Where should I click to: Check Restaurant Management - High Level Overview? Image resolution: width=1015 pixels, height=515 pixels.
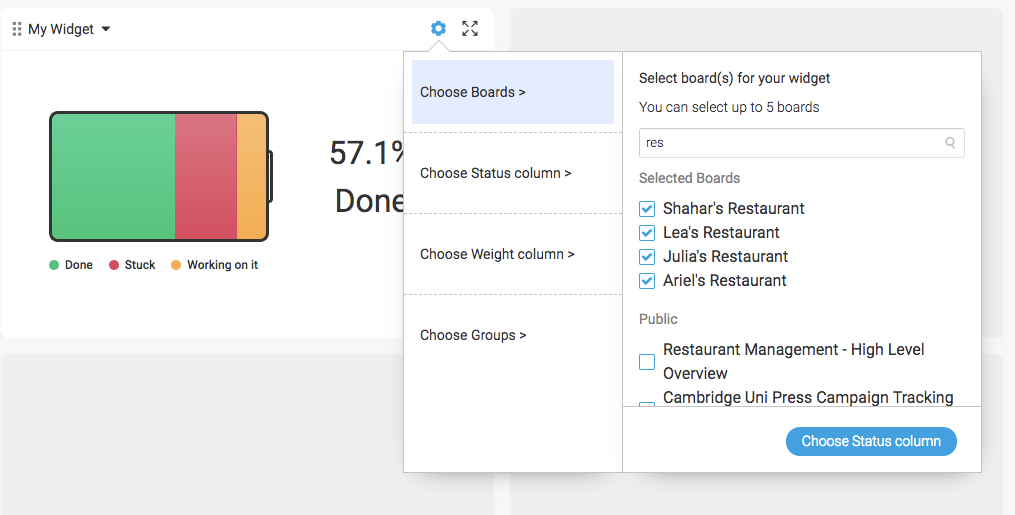(647, 362)
